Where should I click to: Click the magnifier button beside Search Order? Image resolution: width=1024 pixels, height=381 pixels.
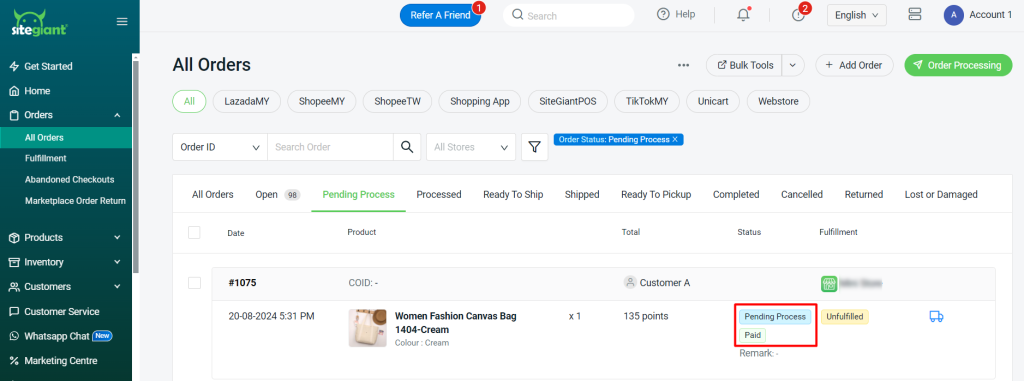[x=407, y=147]
